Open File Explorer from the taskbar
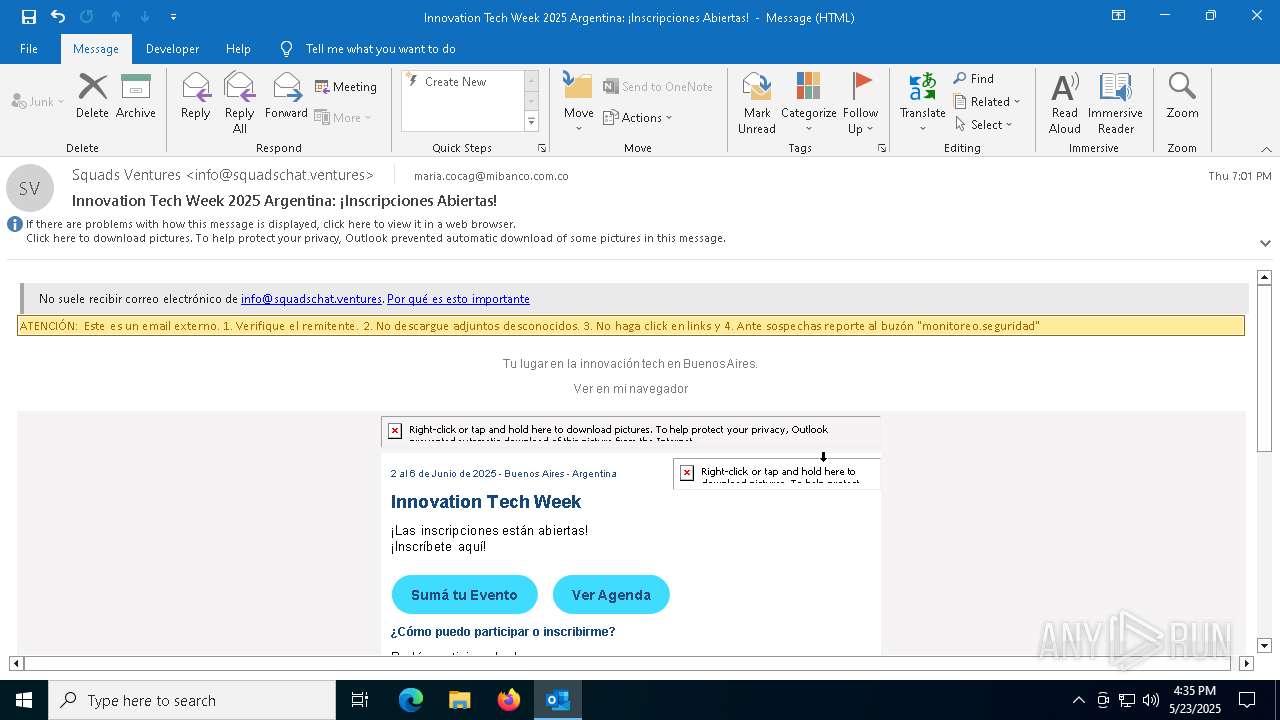The width and height of the screenshot is (1280, 720). pyautogui.click(x=460, y=700)
